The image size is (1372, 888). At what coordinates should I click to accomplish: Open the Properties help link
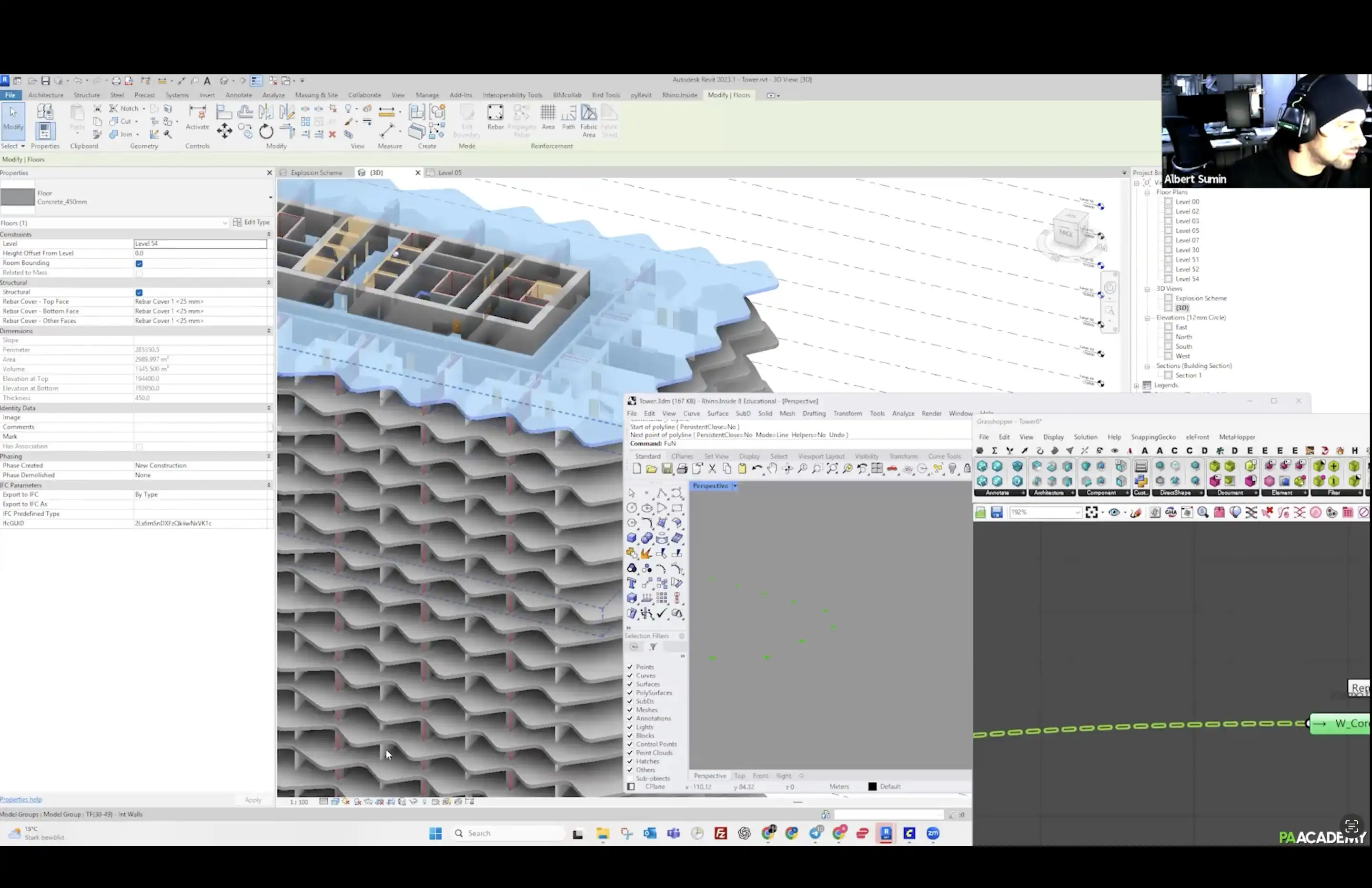click(21, 800)
